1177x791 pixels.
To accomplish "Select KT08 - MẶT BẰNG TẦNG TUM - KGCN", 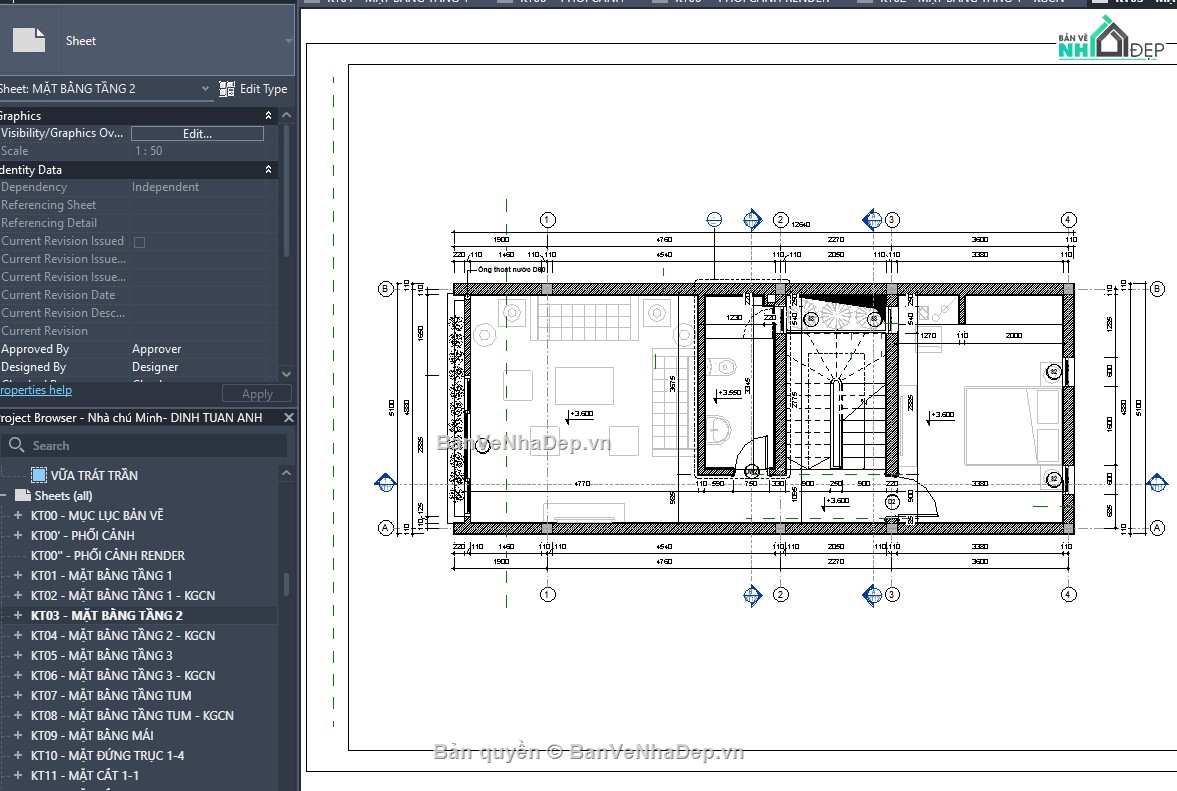I will click(132, 715).
